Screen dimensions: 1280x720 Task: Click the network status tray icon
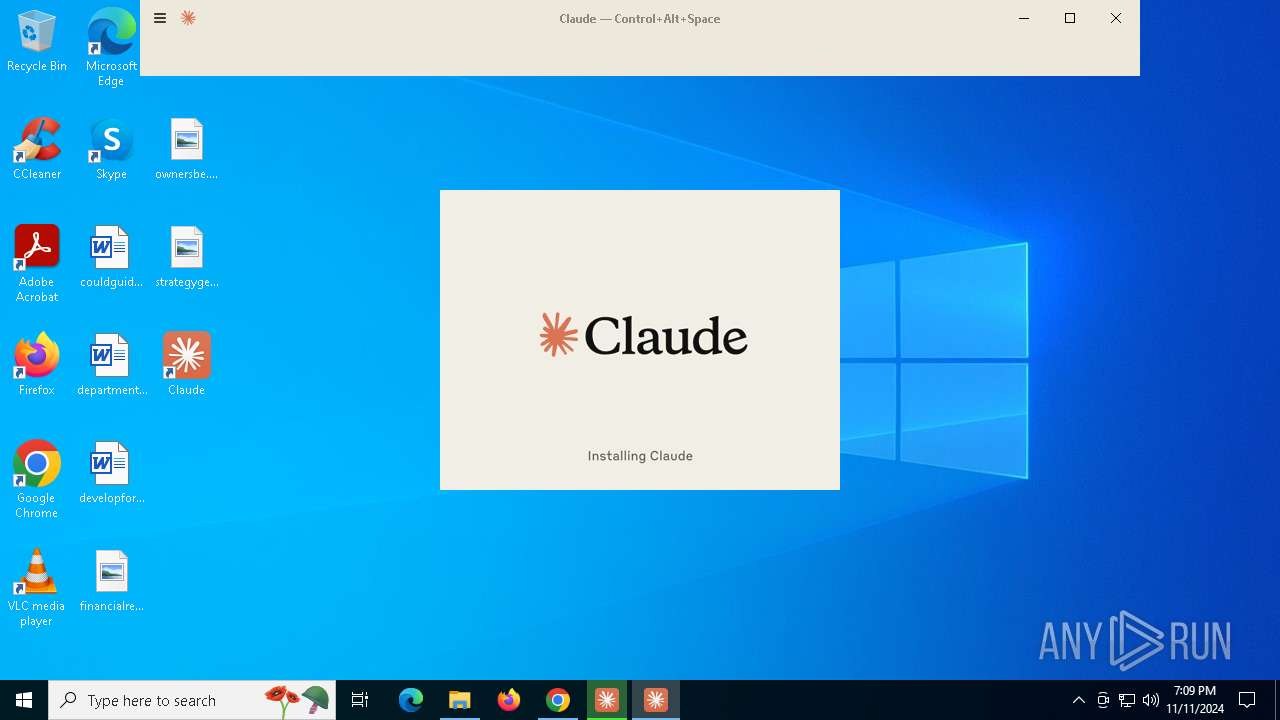(1127, 700)
